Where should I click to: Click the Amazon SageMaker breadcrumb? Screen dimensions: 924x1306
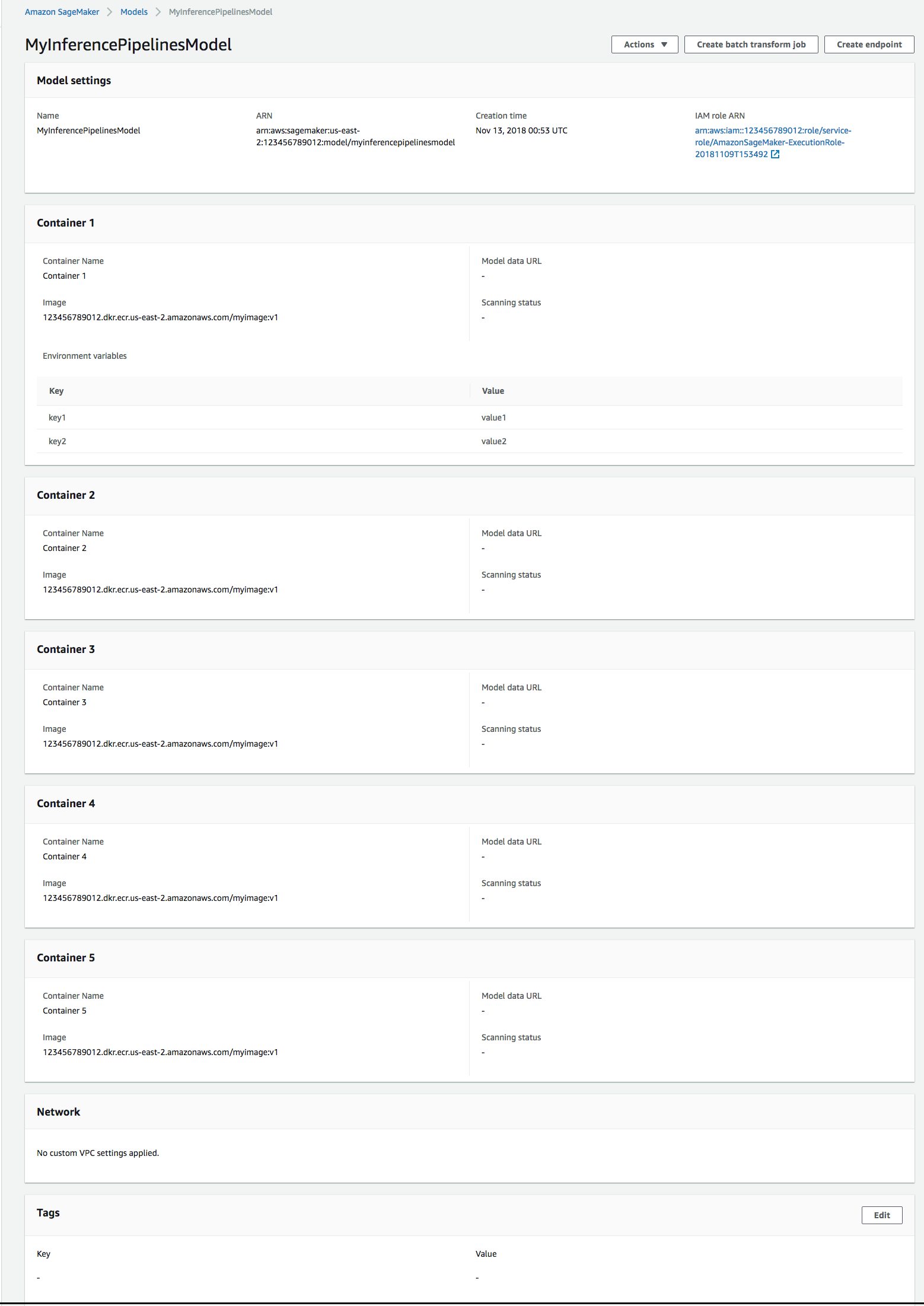62,11
